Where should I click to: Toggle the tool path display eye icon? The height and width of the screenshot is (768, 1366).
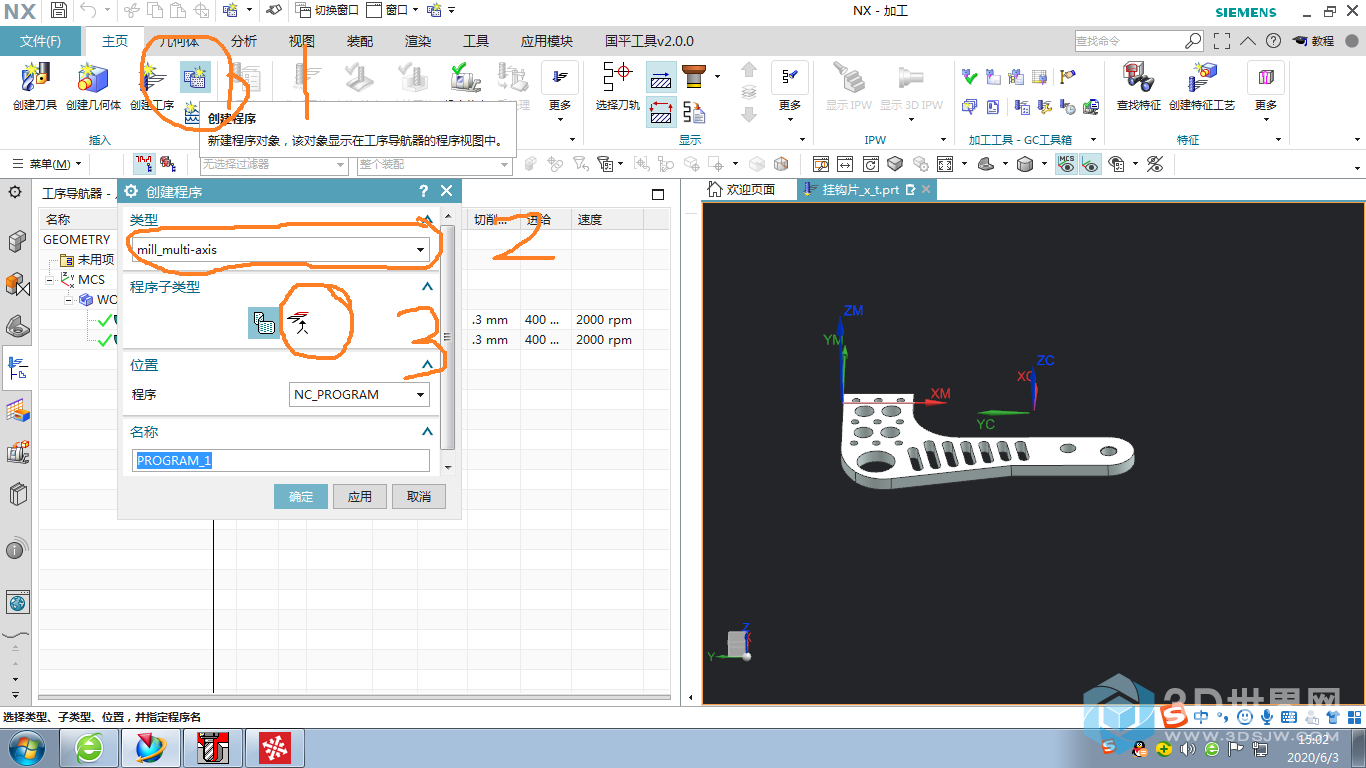click(1090, 164)
